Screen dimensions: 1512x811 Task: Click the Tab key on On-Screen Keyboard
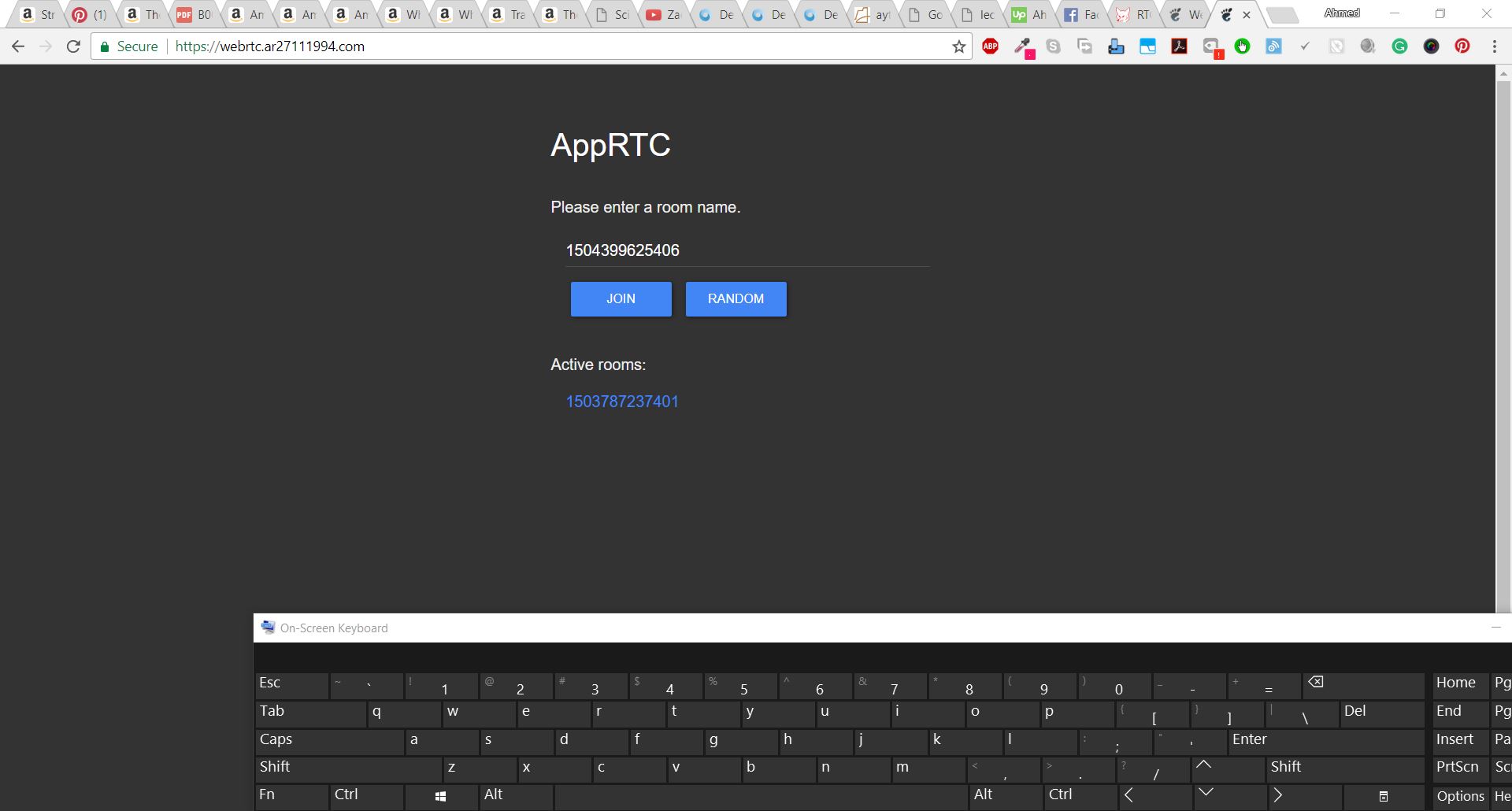pos(310,713)
